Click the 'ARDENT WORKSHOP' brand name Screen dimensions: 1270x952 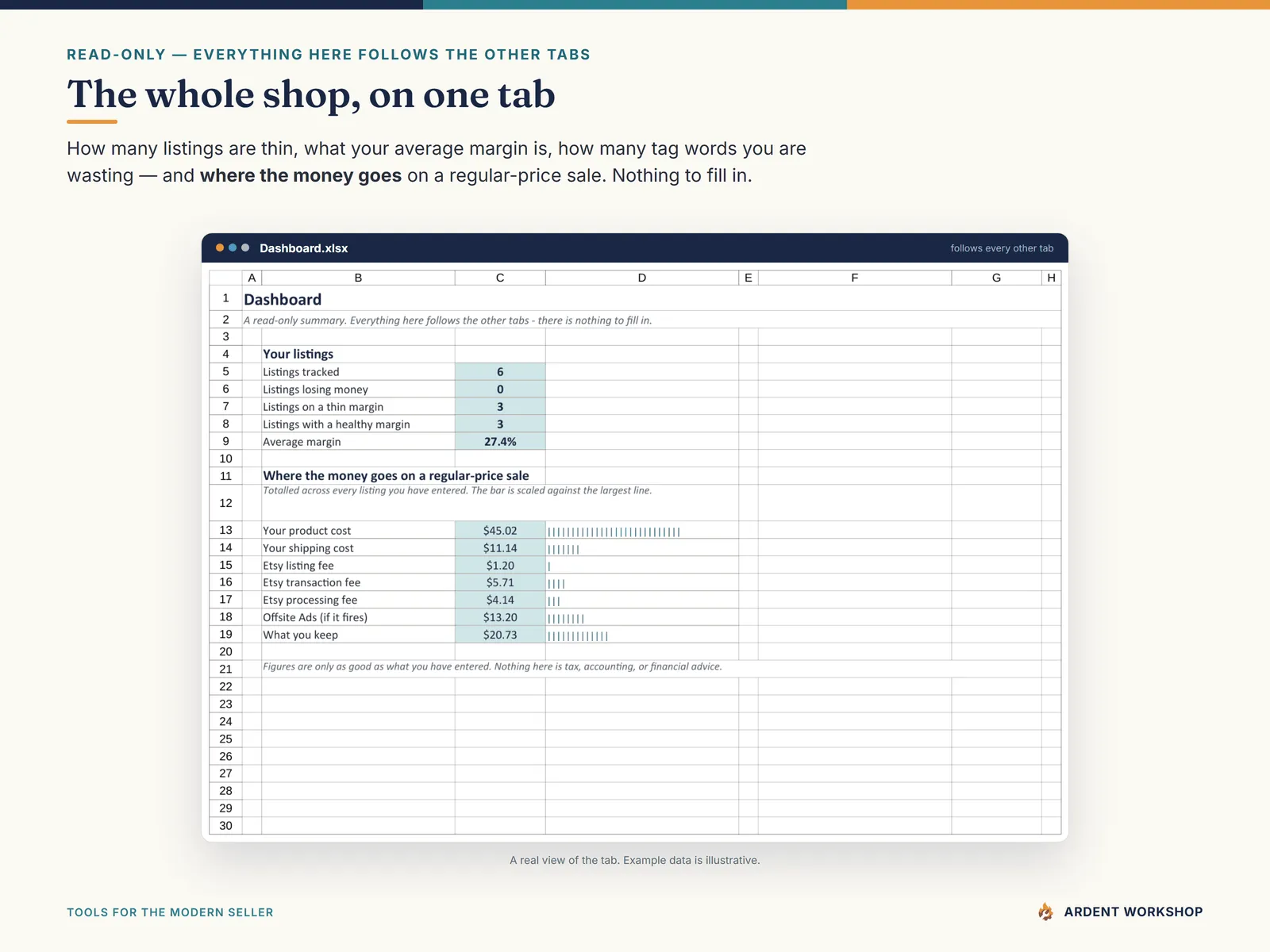1133,912
